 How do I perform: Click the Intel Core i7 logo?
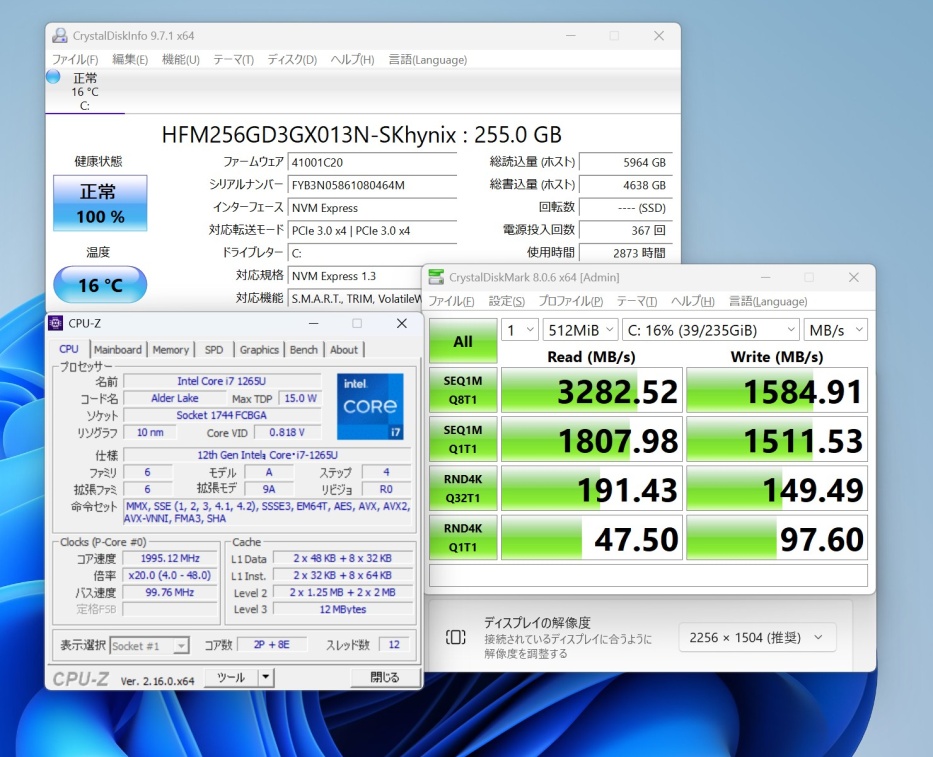point(370,406)
